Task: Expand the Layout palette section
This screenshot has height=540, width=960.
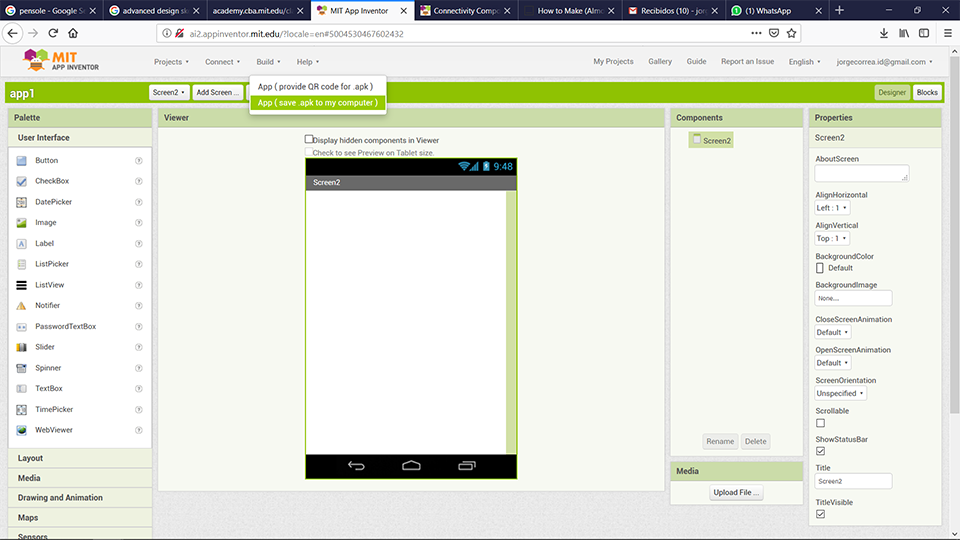Action: click(80, 458)
